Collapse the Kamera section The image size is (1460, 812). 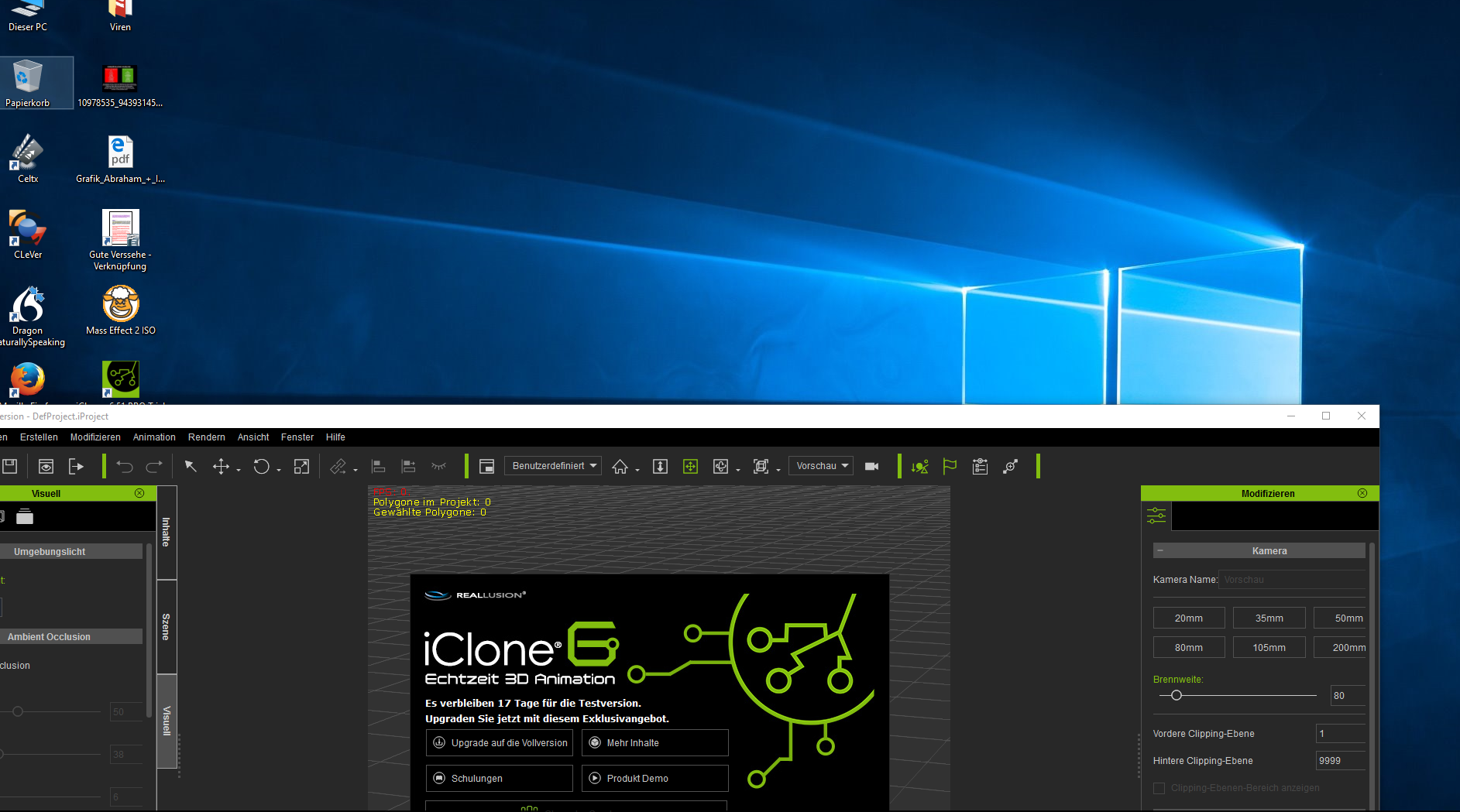point(1160,550)
